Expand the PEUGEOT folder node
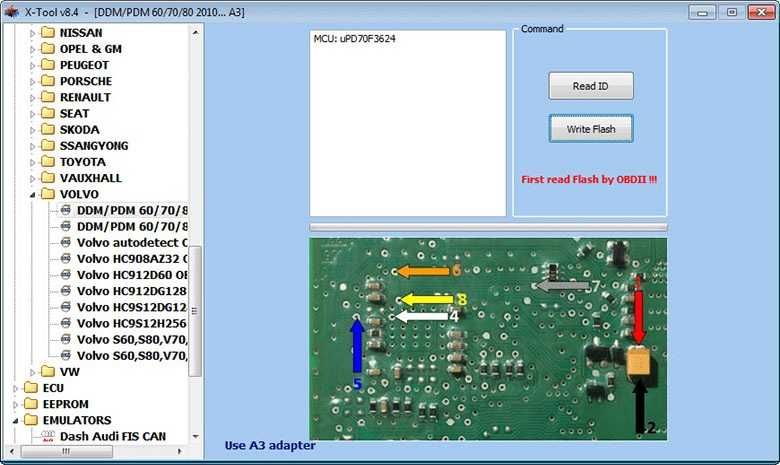The image size is (780, 465). click(32, 66)
